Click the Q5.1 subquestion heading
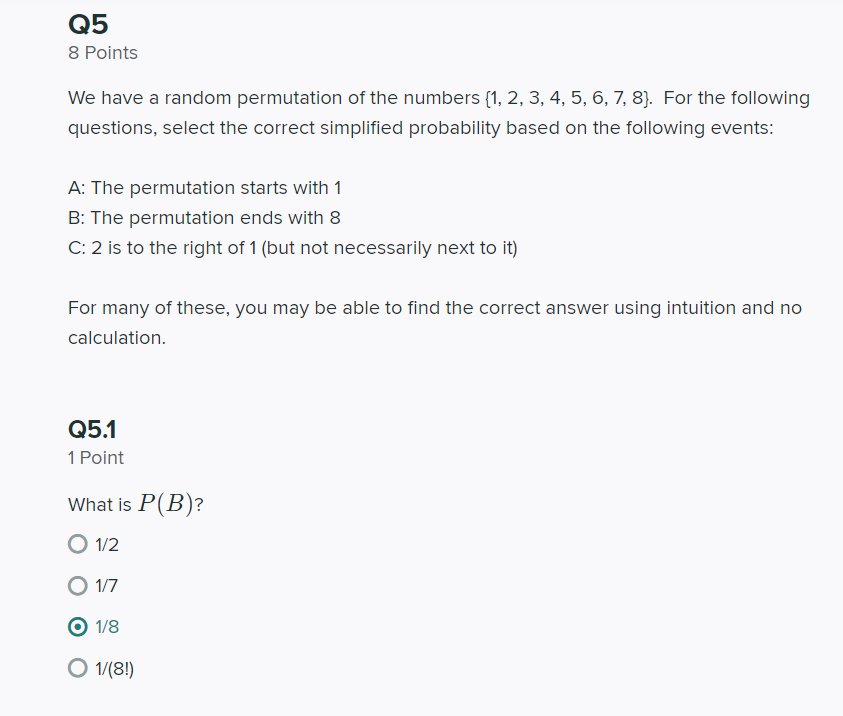This screenshot has width=843, height=716. click(91, 429)
